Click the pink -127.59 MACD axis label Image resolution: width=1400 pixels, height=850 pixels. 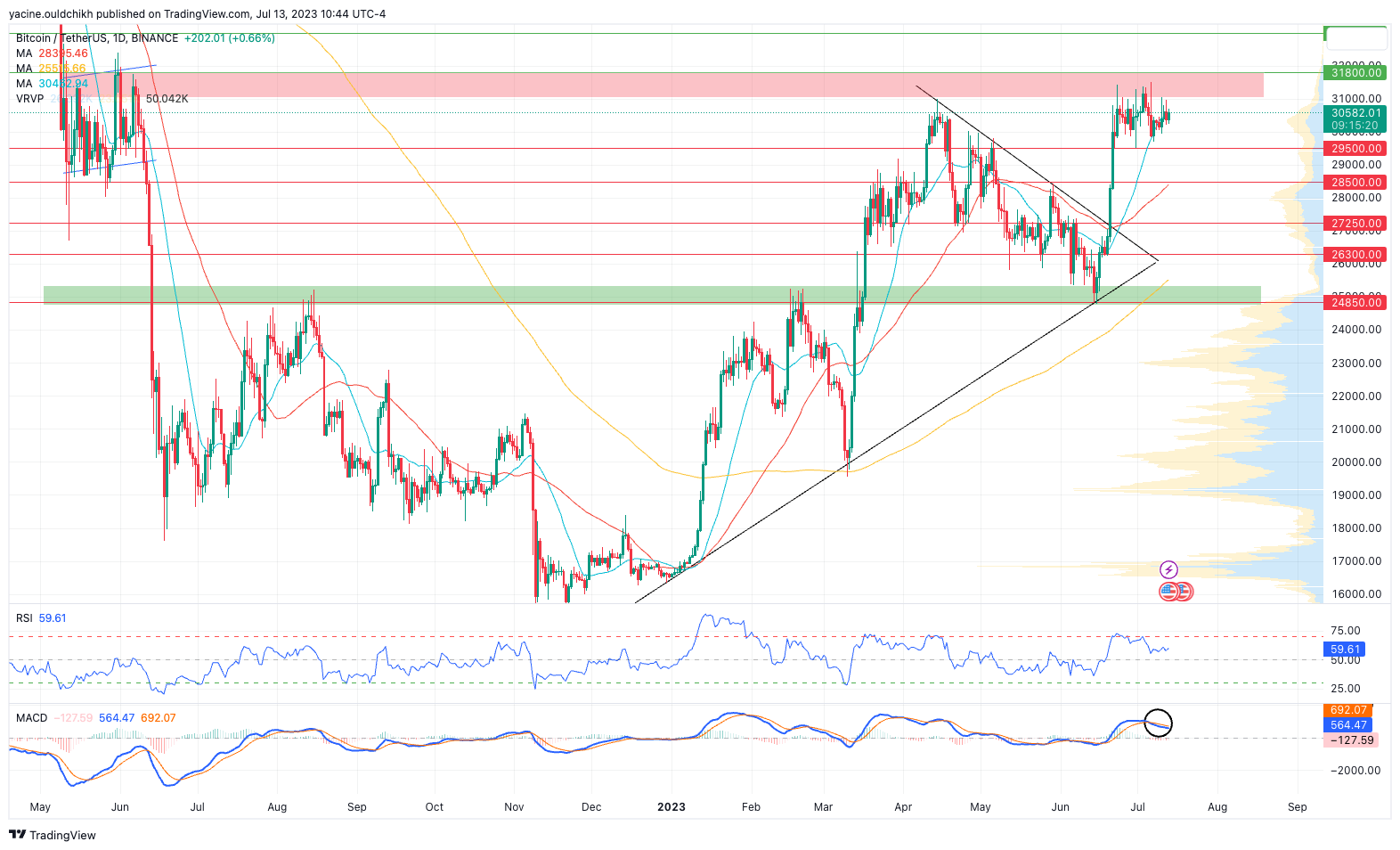click(x=1352, y=740)
